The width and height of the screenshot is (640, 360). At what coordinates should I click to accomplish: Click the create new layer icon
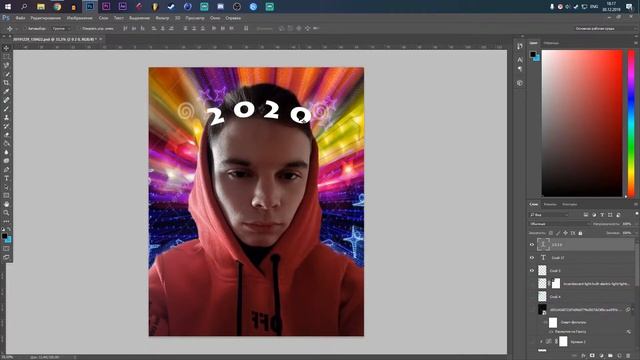tap(619, 356)
